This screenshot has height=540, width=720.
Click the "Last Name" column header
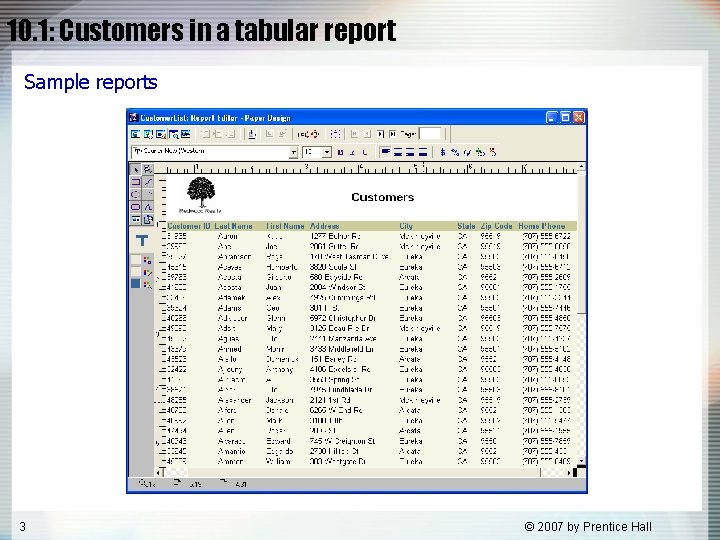pyautogui.click(x=233, y=226)
